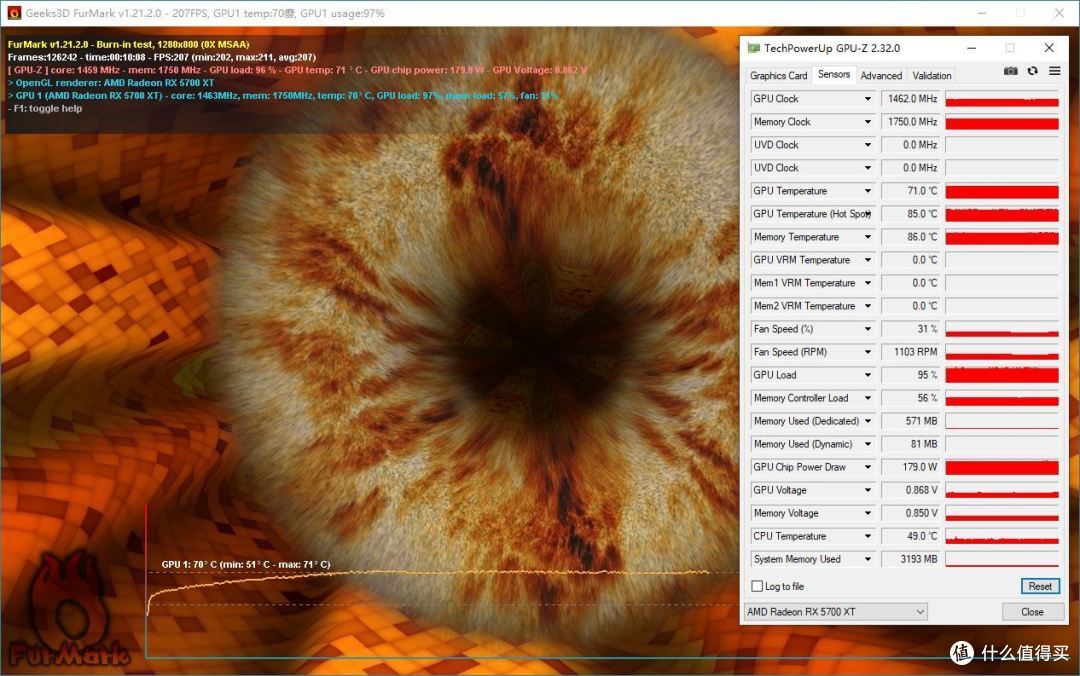Go to the Validation tab
1080x676 pixels.
(932, 75)
